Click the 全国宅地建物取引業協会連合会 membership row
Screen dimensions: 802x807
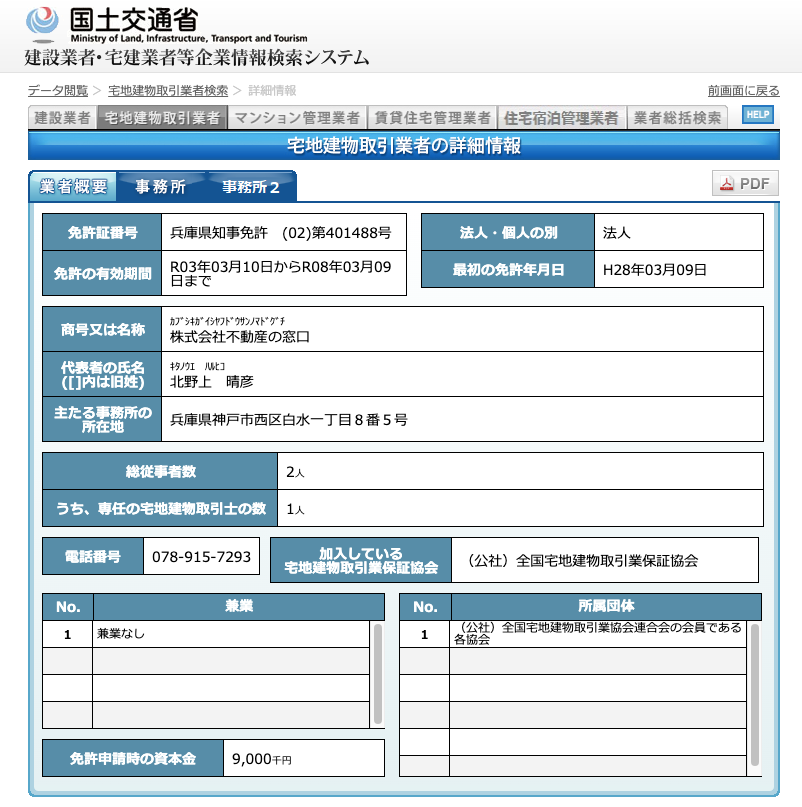click(x=596, y=634)
